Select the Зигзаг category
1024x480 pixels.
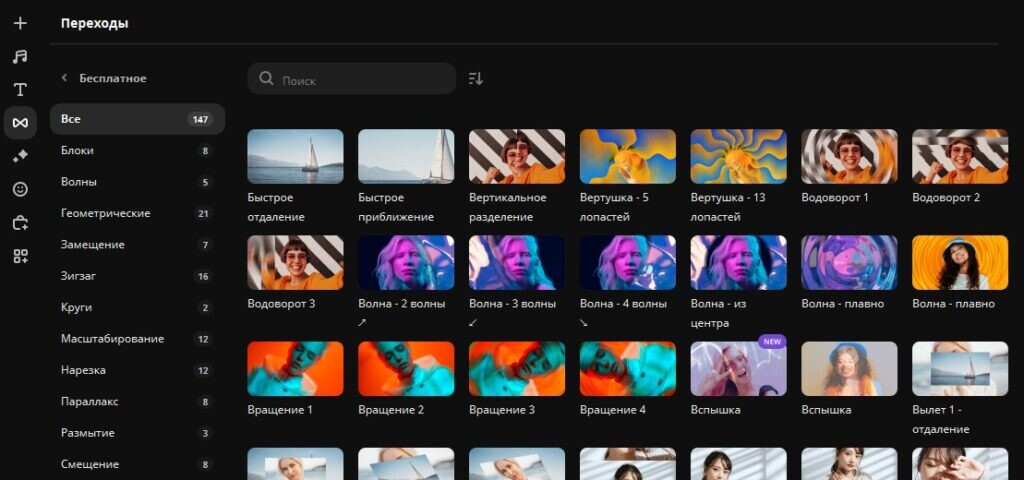(137, 276)
